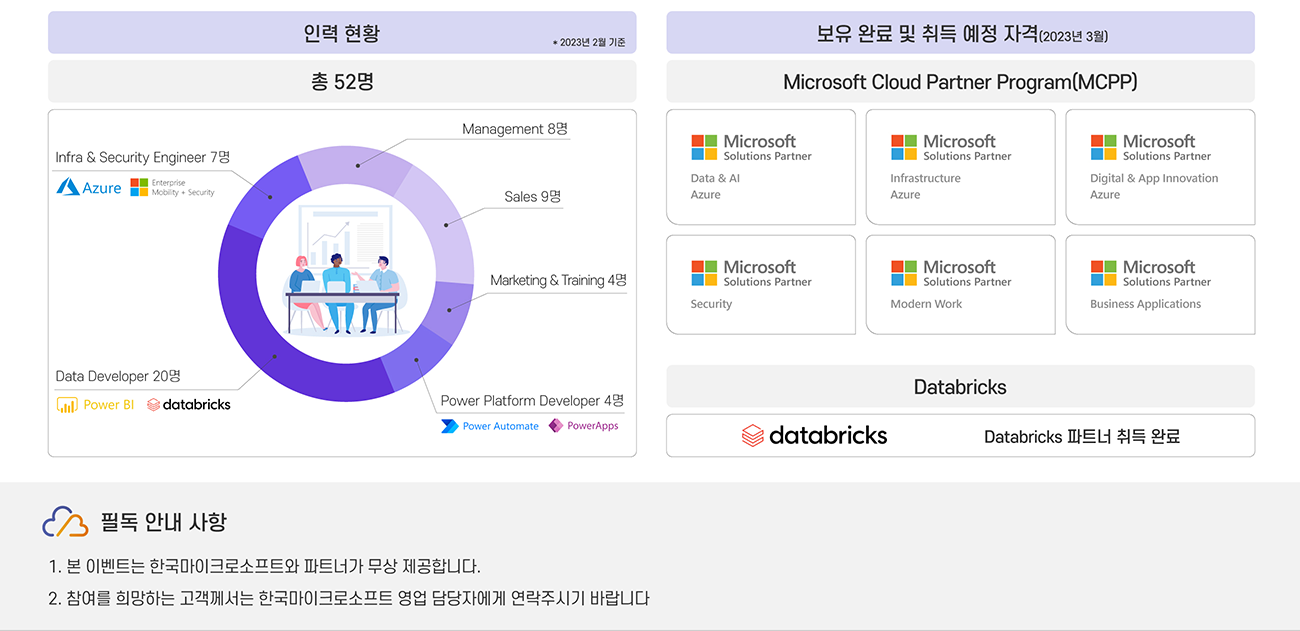Click the 'Business Applications' card text
Image resolution: width=1300 pixels, height=631 pixels.
pos(1145,304)
